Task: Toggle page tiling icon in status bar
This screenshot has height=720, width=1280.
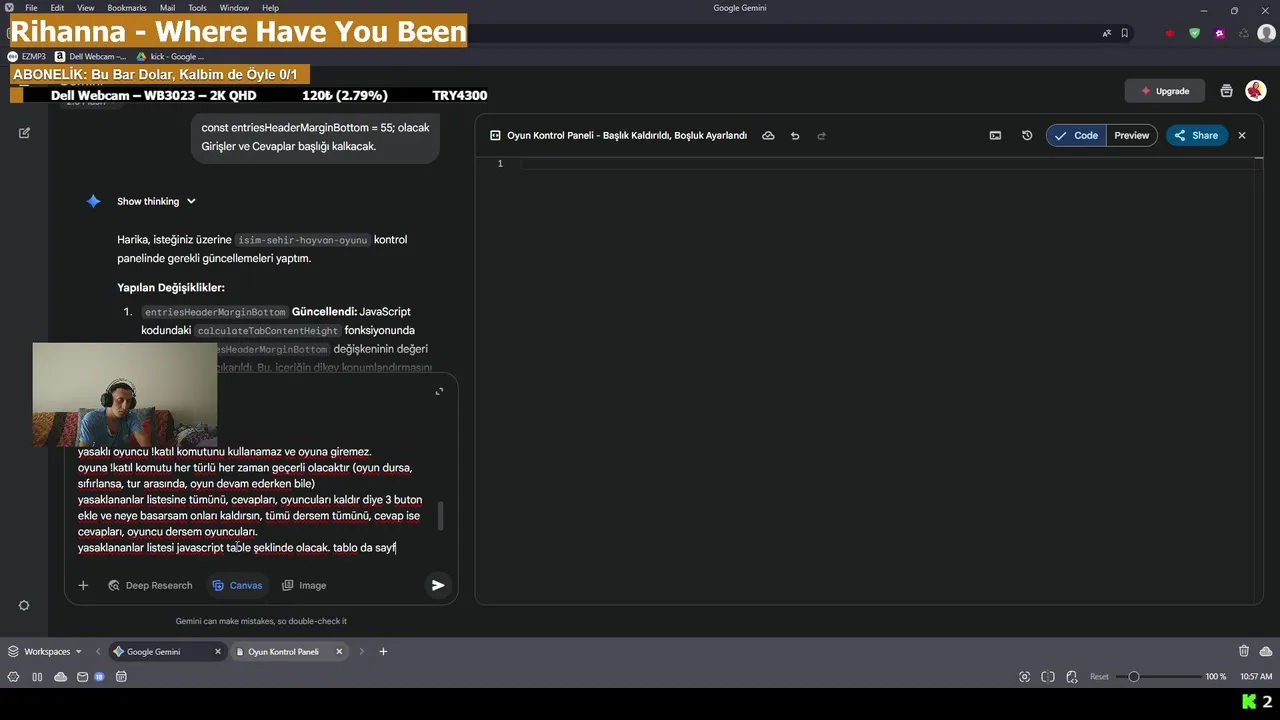Action: point(1048,676)
